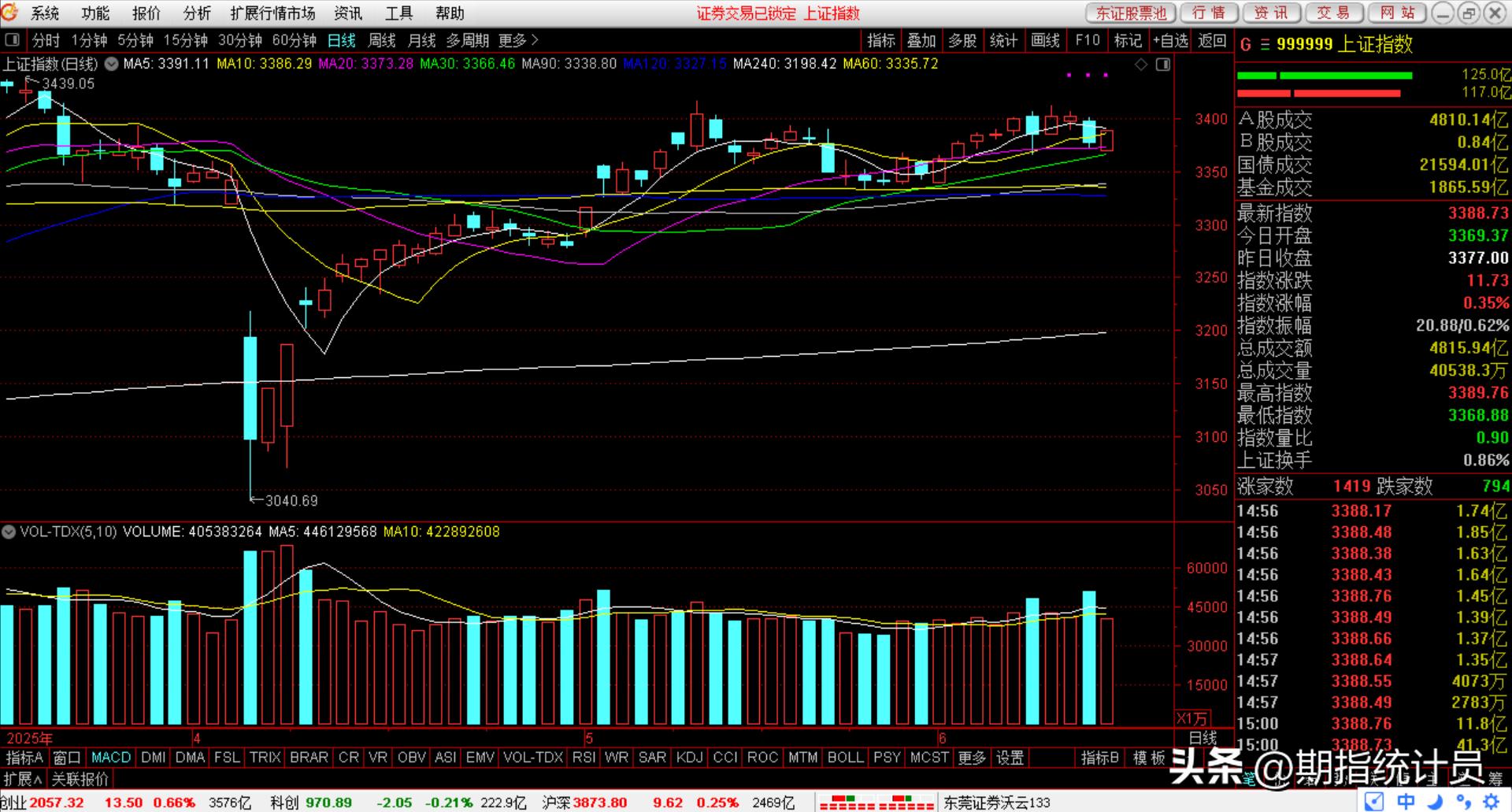Toggle the KDJ indicator
This screenshot has height=812, width=1512.
click(x=689, y=758)
